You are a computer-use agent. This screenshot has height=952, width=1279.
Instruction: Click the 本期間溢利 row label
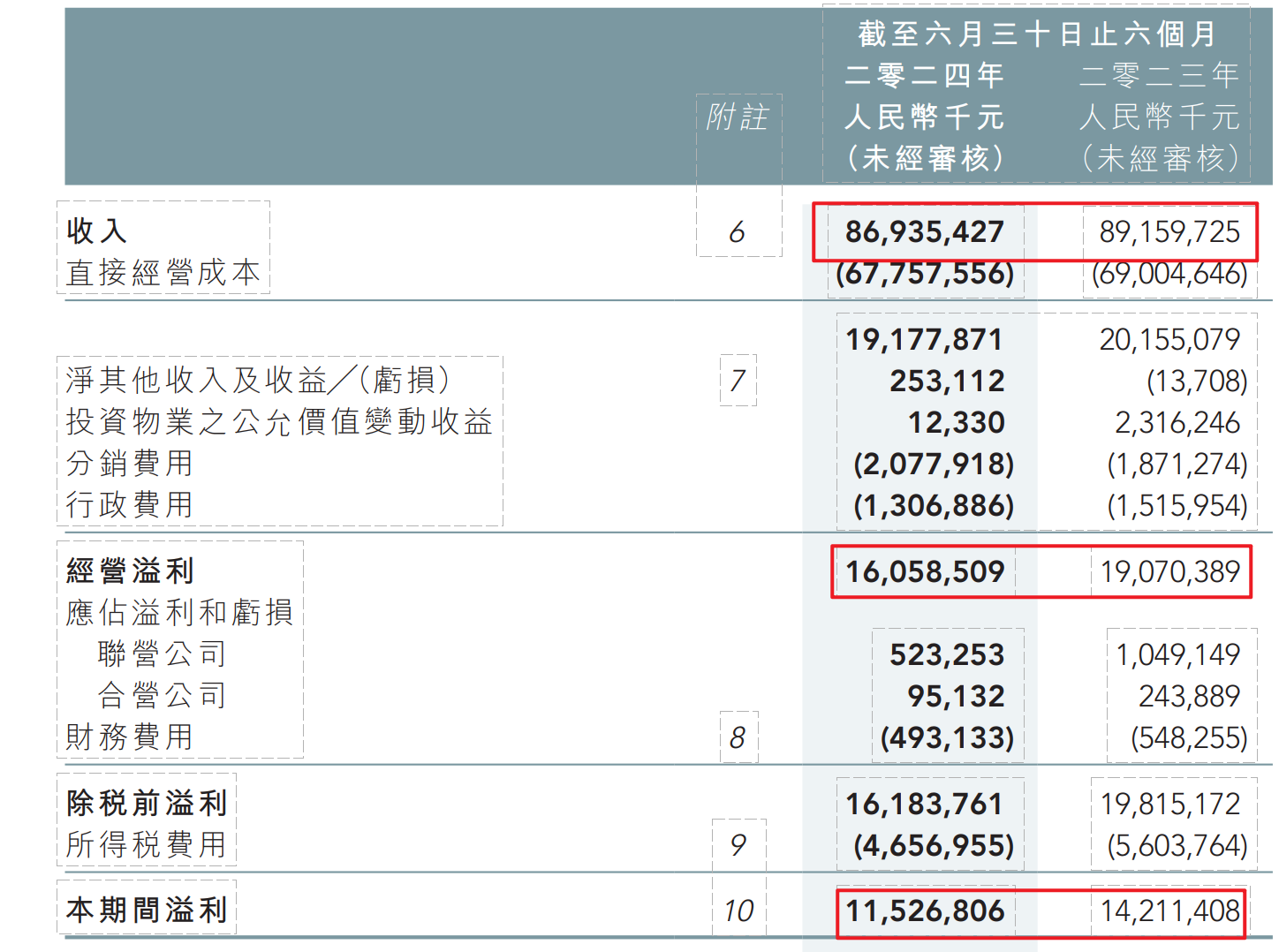pyautogui.click(x=147, y=910)
